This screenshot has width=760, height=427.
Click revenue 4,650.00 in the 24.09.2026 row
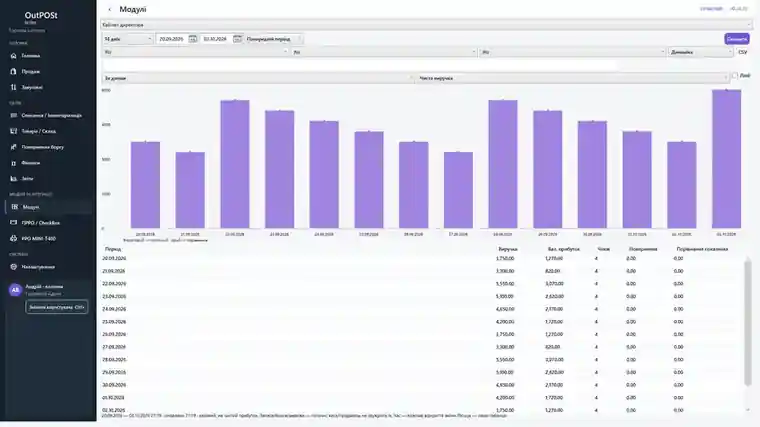505,309
